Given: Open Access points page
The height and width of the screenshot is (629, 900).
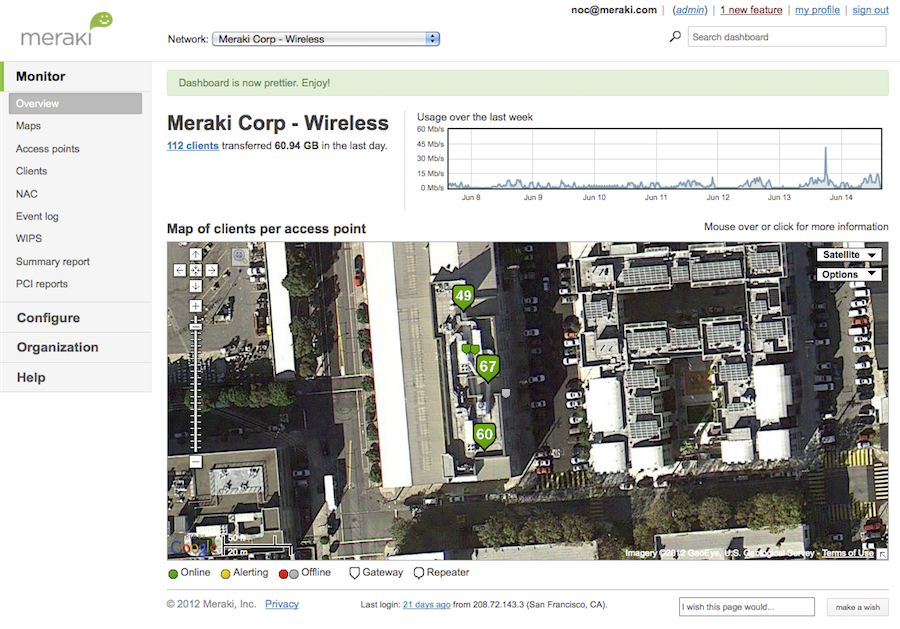Looking at the screenshot, I should 48,149.
